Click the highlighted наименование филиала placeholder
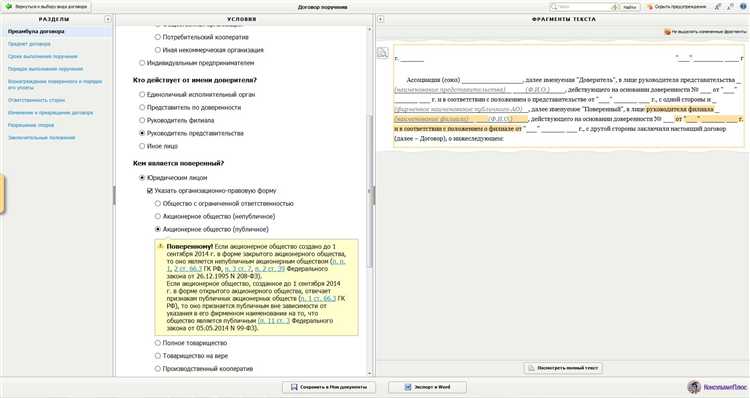Screen dimensions: 750x398 [431, 119]
